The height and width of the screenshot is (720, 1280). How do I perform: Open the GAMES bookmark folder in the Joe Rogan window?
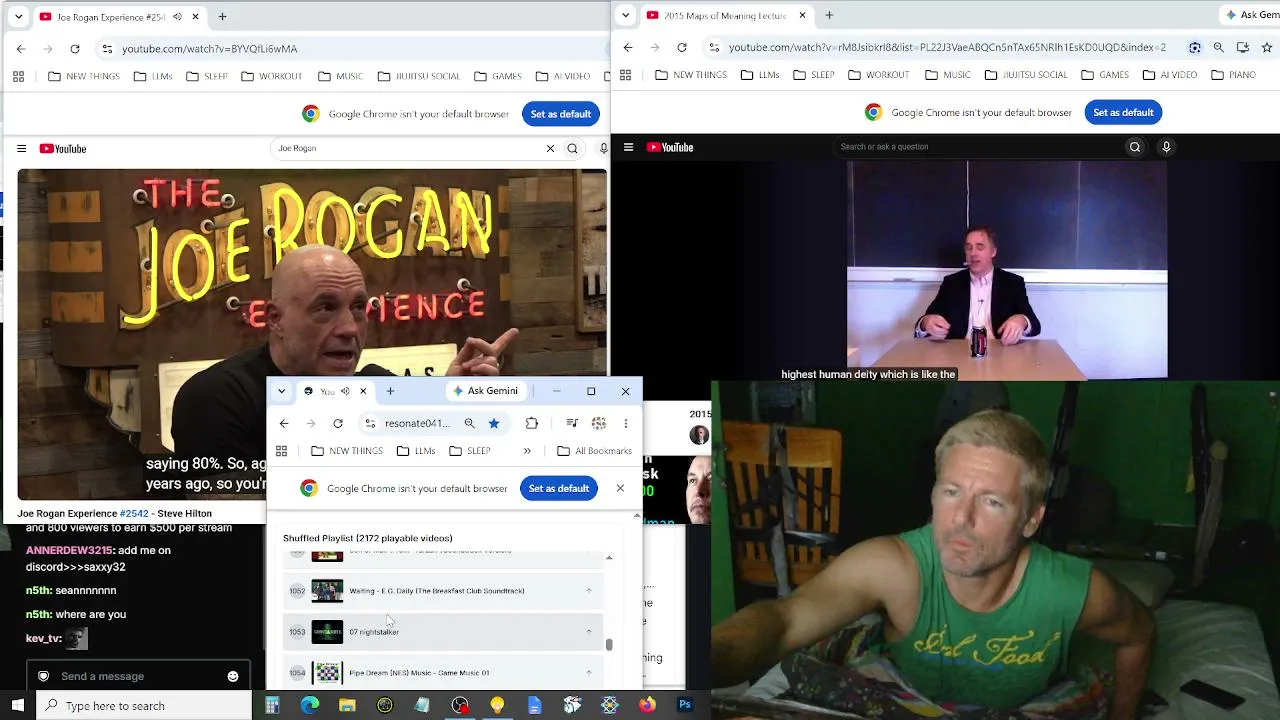pos(498,76)
